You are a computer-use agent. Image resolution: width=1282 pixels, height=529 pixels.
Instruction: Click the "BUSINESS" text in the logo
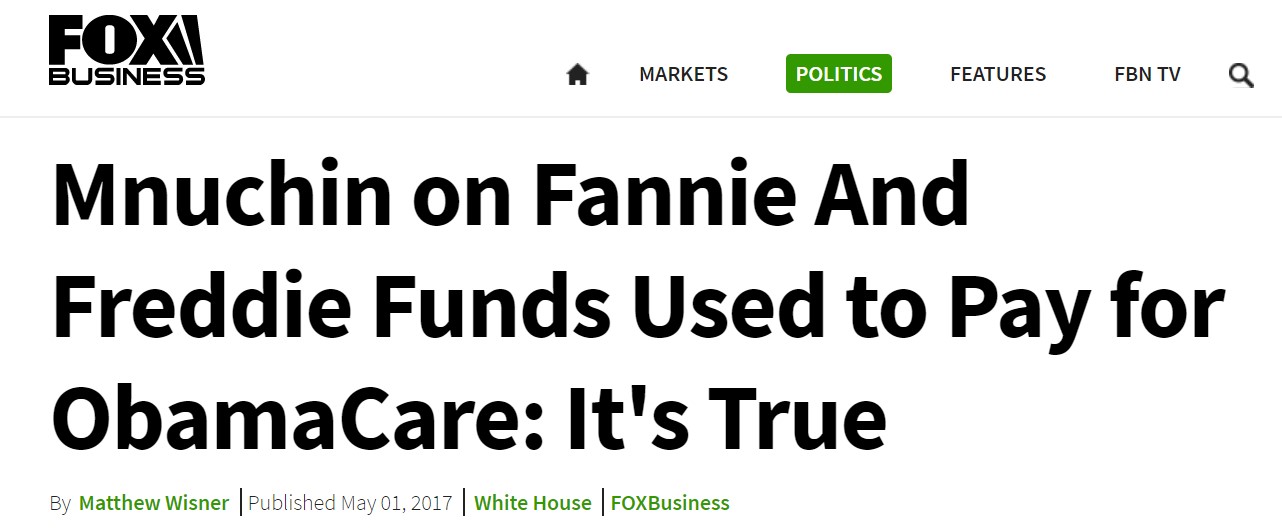coord(127,75)
